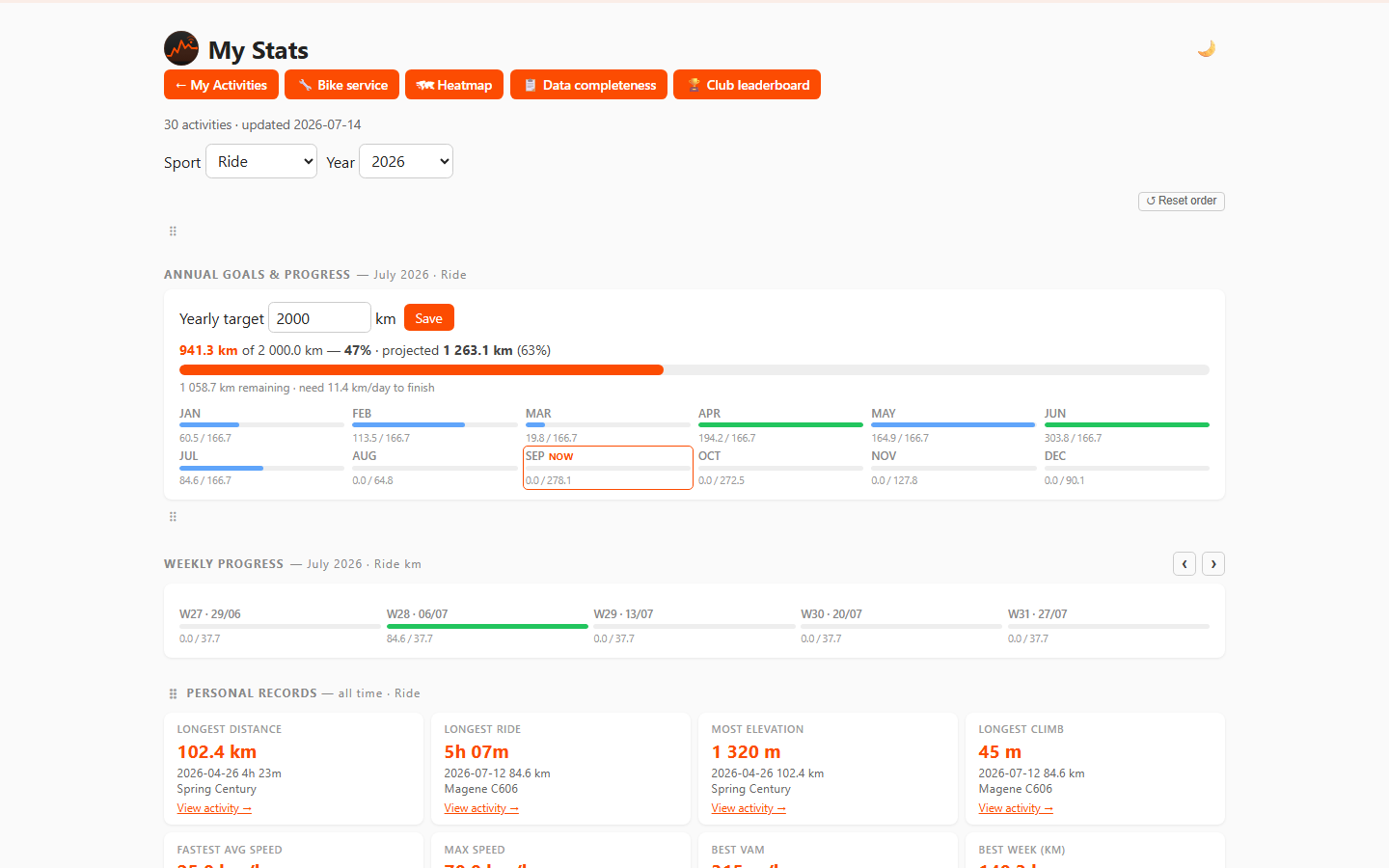Grab the drag handle above Weekly Progress heading
The image size is (1389, 868).
pyautogui.click(x=173, y=517)
